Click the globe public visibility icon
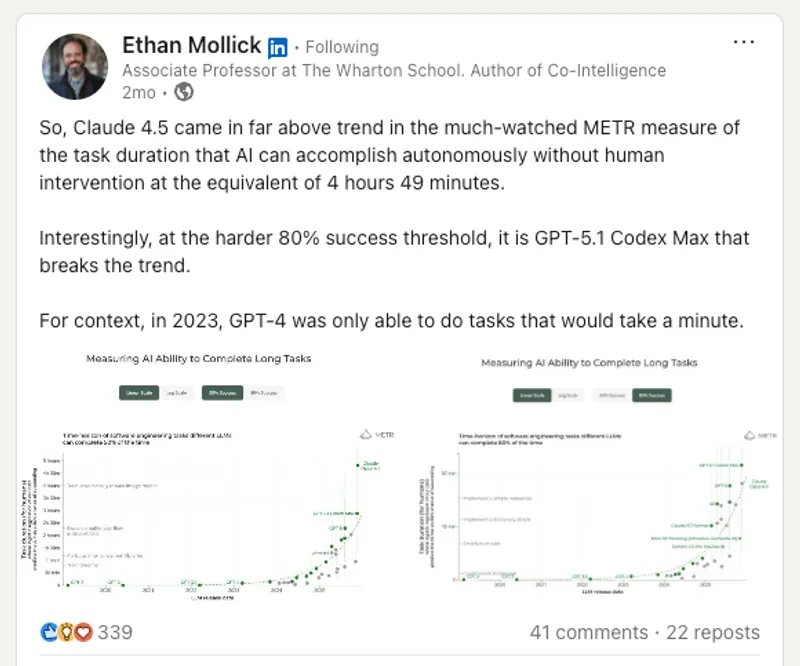 point(184,92)
